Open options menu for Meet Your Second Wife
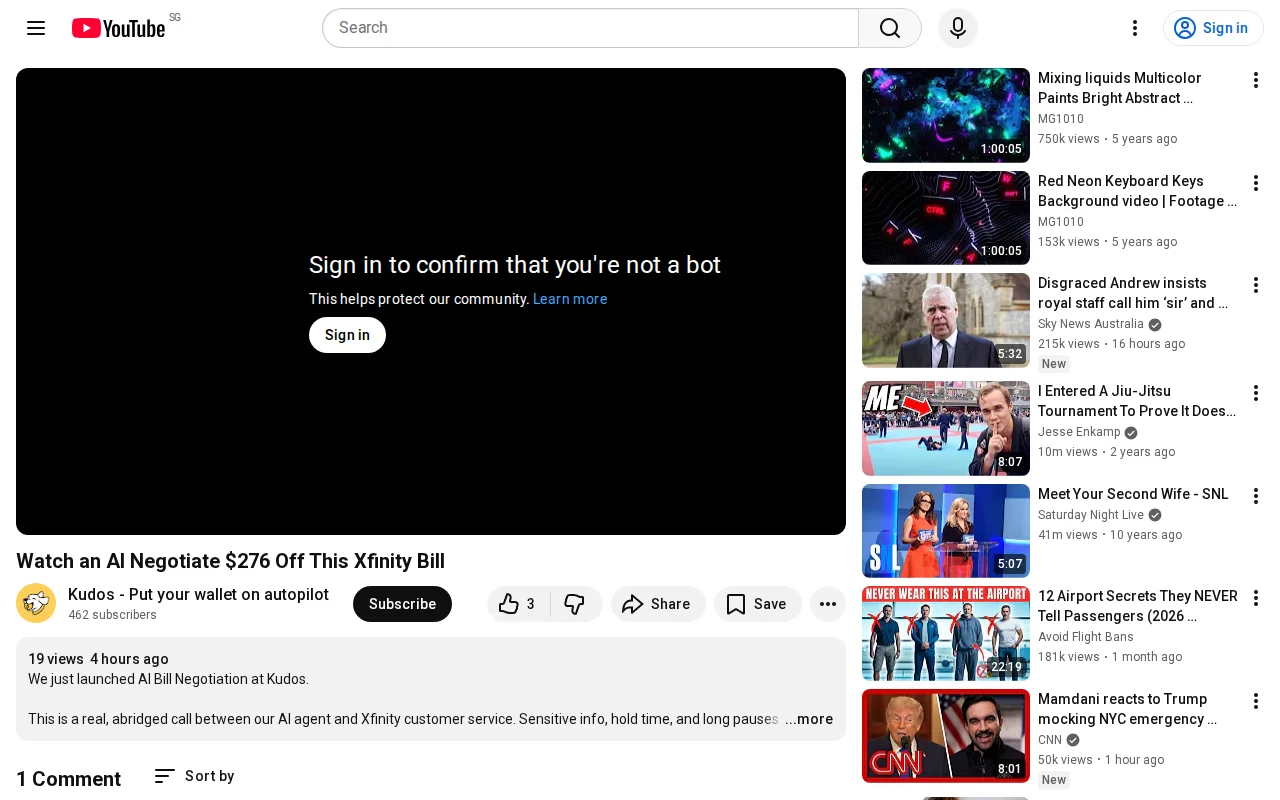Image resolution: width=1280 pixels, height=800 pixels. pos(1256,496)
